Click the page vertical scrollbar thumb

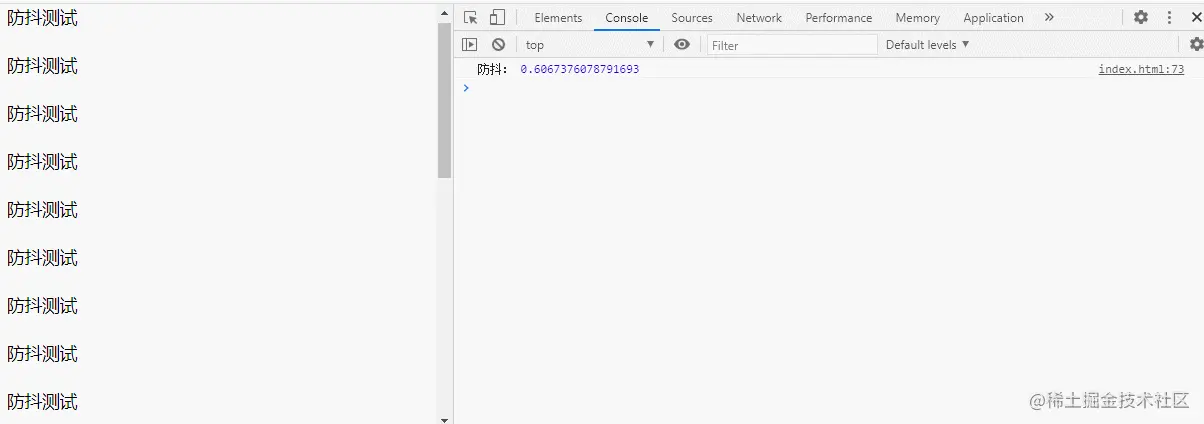[445, 100]
